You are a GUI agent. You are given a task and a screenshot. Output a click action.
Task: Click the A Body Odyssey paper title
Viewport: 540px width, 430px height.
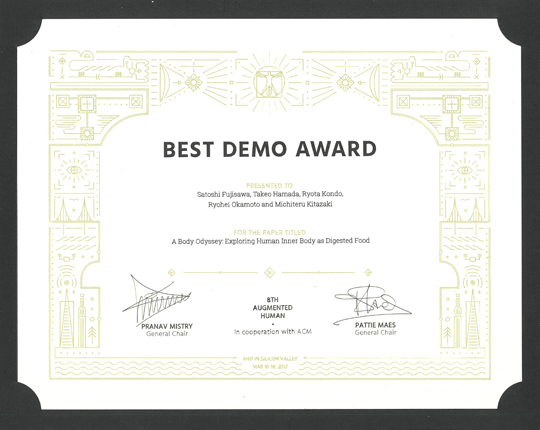pos(270,241)
